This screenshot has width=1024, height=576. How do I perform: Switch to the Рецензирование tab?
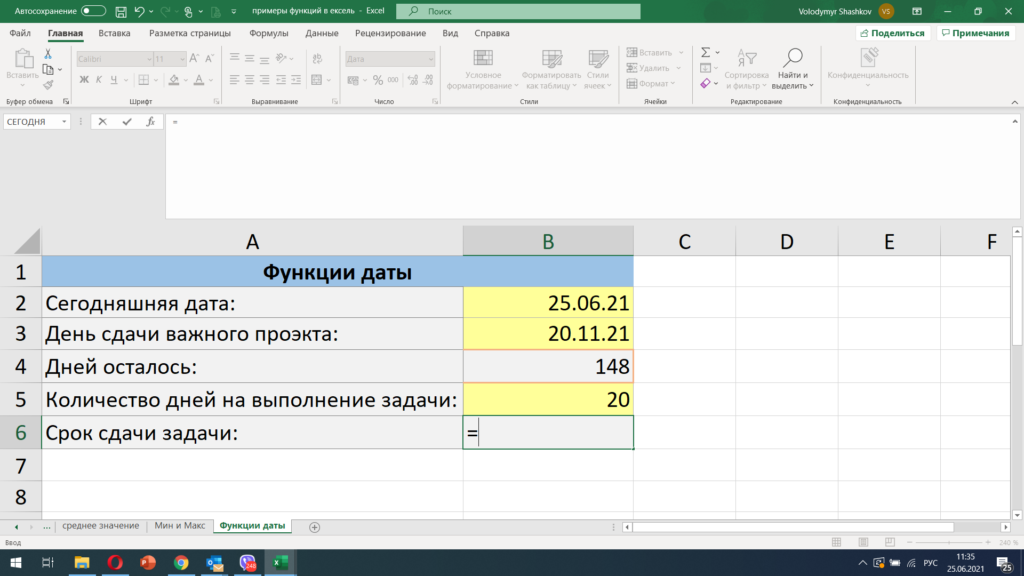pos(391,33)
